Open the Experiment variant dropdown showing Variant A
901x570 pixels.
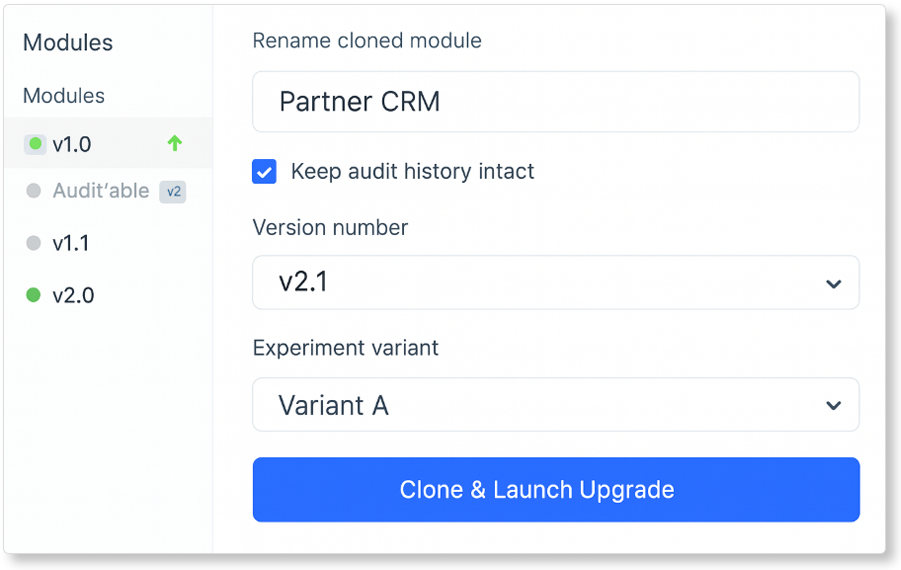pyautogui.click(x=540, y=405)
